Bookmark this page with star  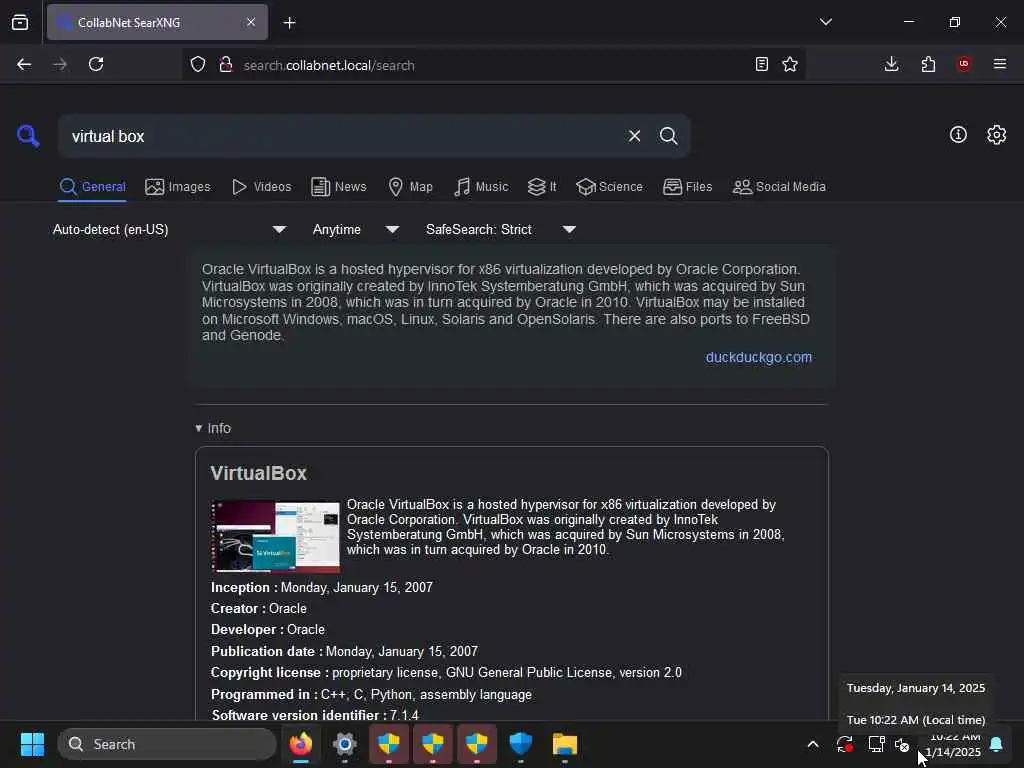point(790,64)
